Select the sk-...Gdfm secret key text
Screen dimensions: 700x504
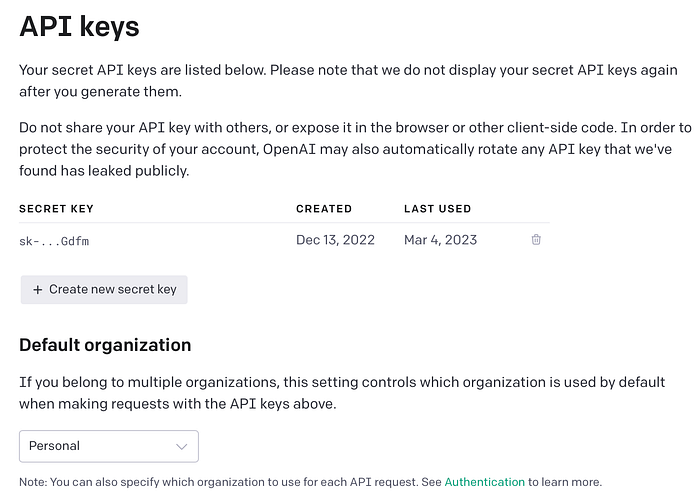pyautogui.click(x=54, y=242)
